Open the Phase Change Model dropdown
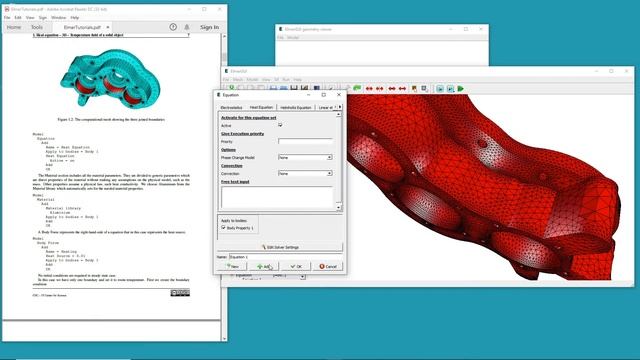 [x=305, y=157]
